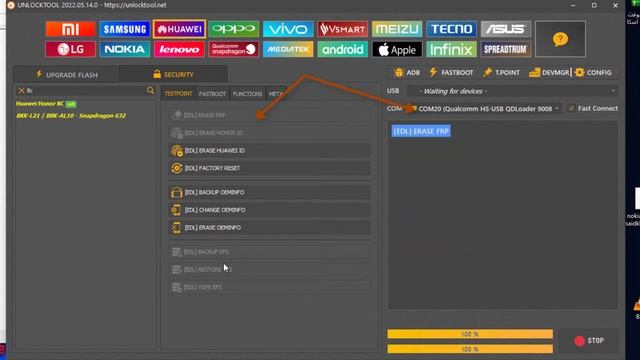Pick the Vivo brand tile

(288, 29)
